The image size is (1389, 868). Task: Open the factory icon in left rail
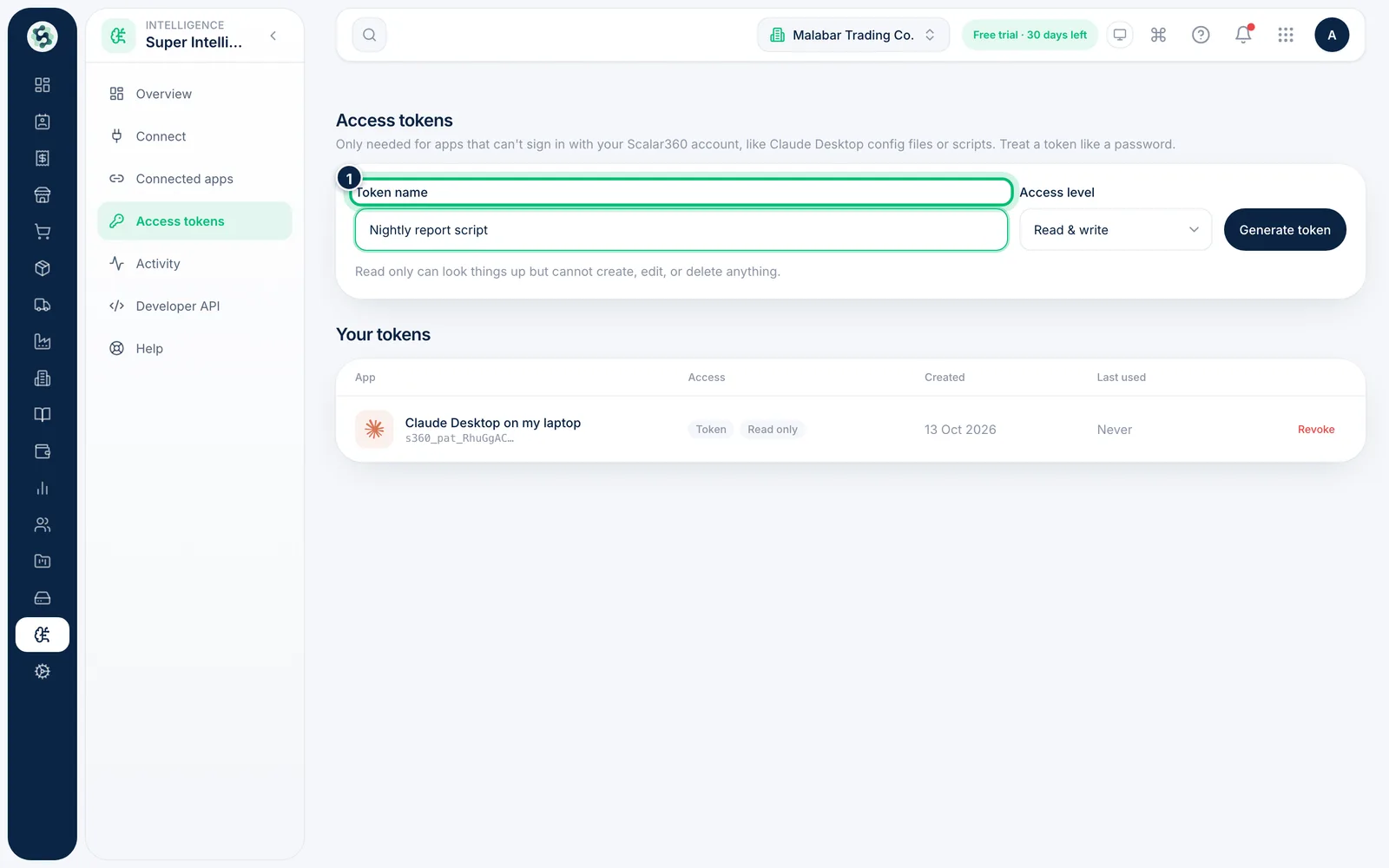click(x=42, y=342)
